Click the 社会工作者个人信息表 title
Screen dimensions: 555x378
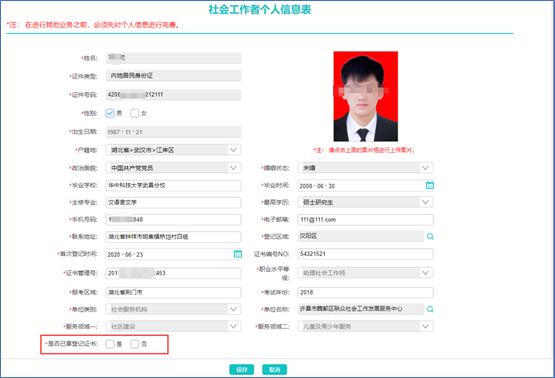pos(260,10)
